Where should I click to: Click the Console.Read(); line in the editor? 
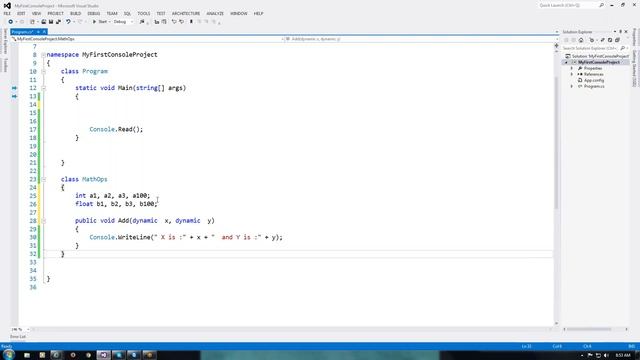(x=116, y=129)
